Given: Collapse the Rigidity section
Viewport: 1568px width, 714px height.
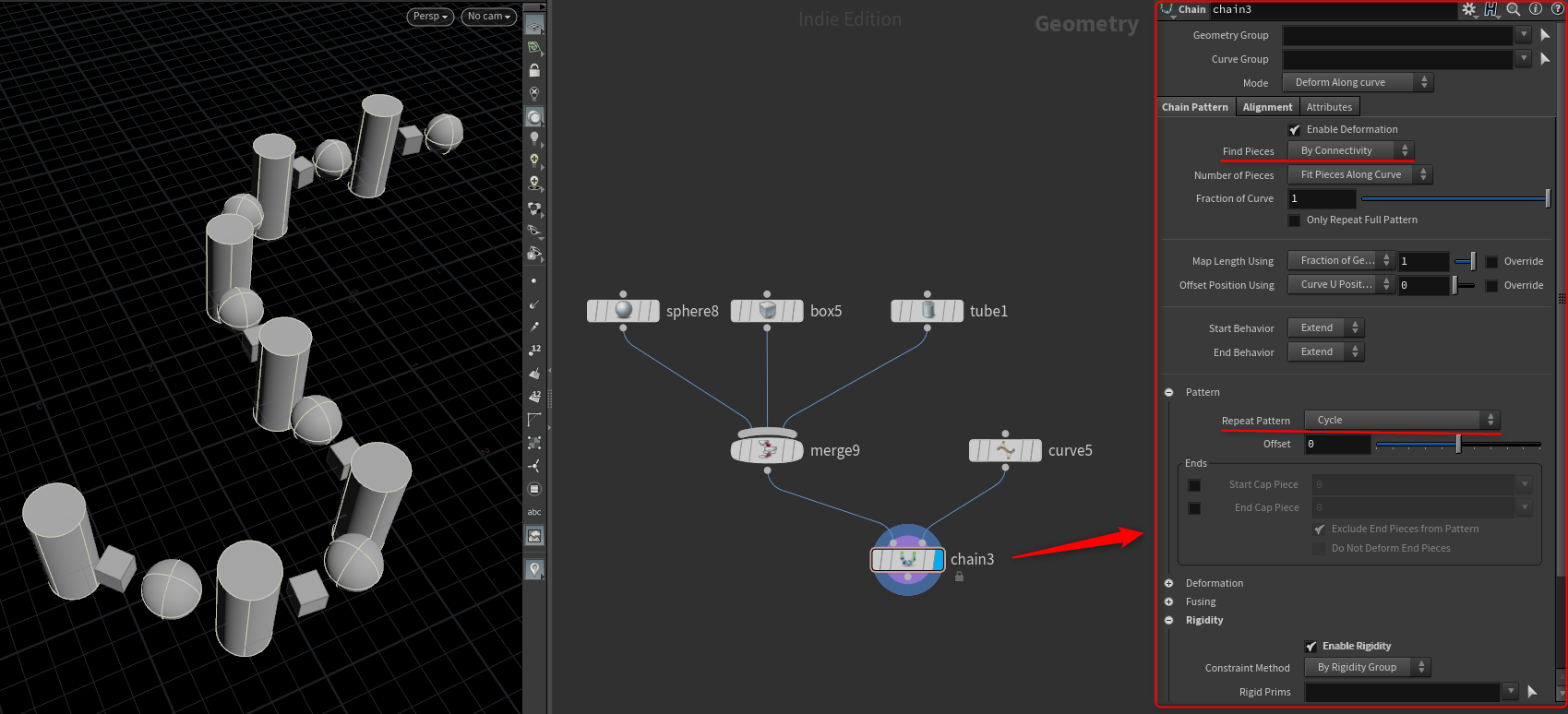Looking at the screenshot, I should 1168,620.
